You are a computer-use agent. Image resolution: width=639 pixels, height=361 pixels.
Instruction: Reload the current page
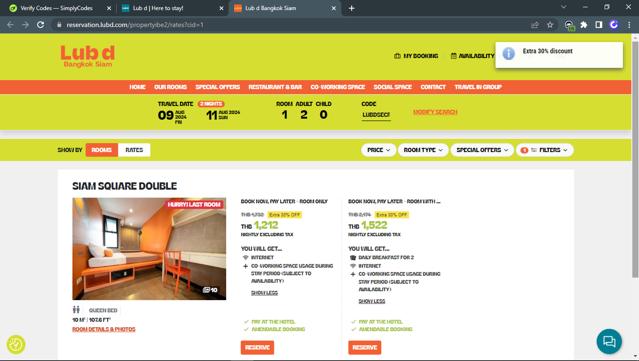click(40, 25)
